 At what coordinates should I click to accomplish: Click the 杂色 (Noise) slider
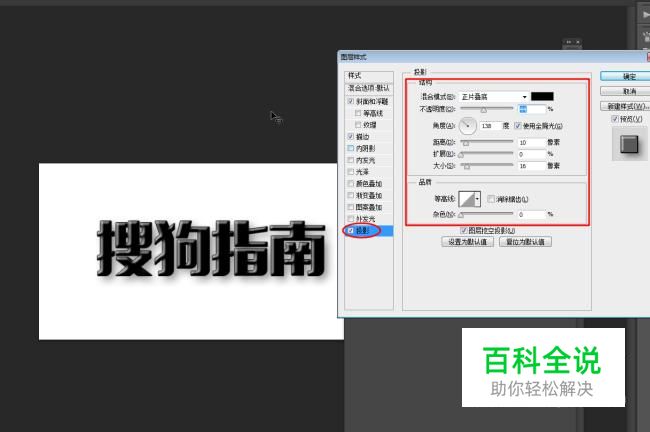click(487, 214)
